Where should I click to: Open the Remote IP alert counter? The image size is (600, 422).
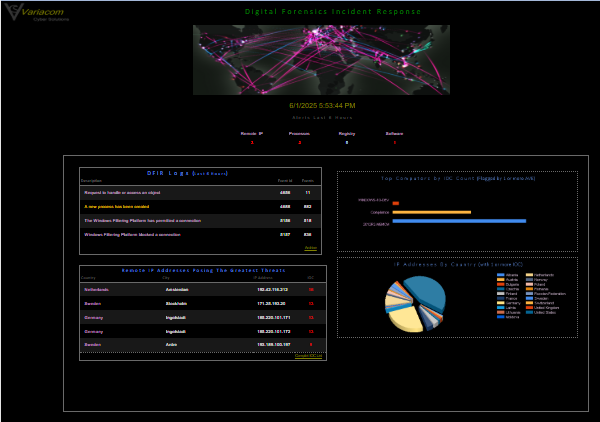point(252,142)
